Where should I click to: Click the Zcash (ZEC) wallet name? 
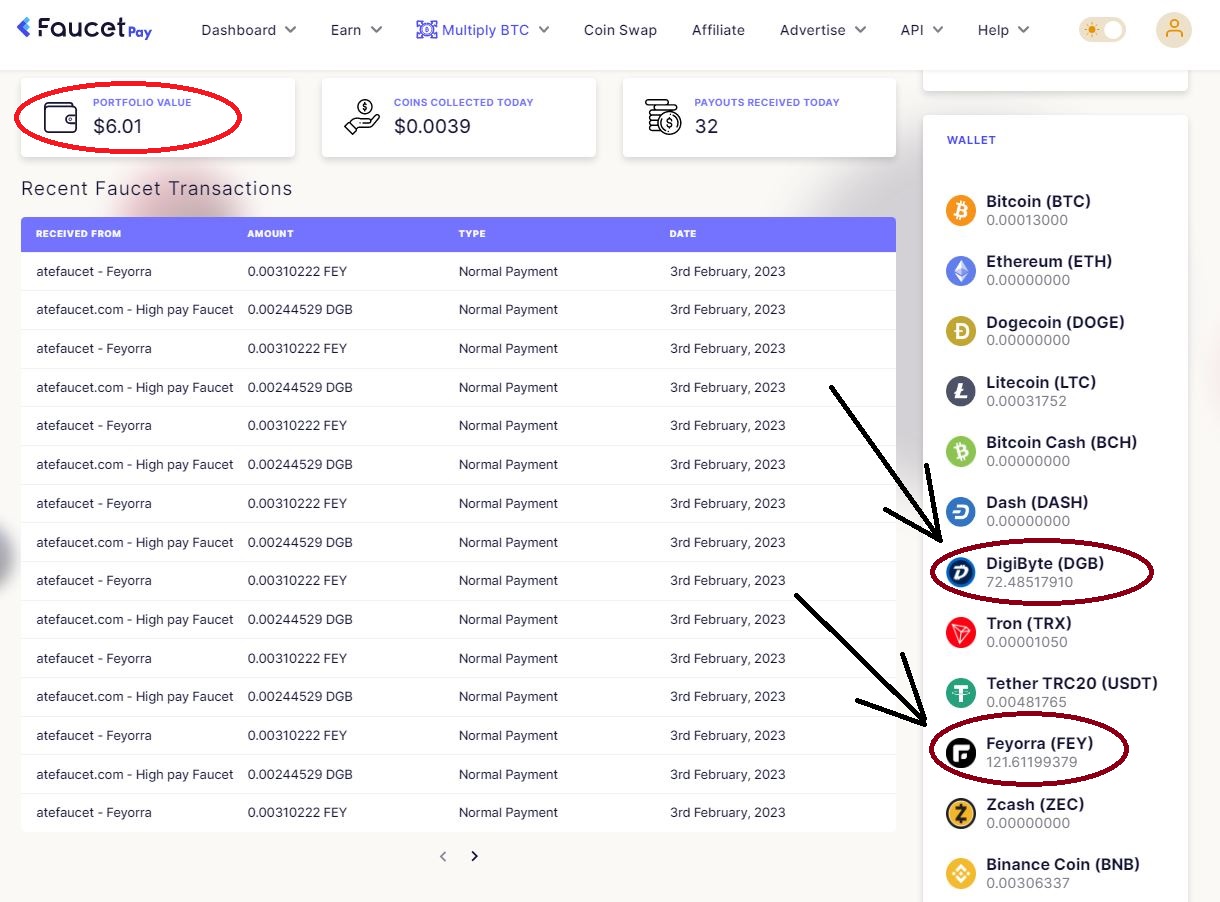point(1035,804)
